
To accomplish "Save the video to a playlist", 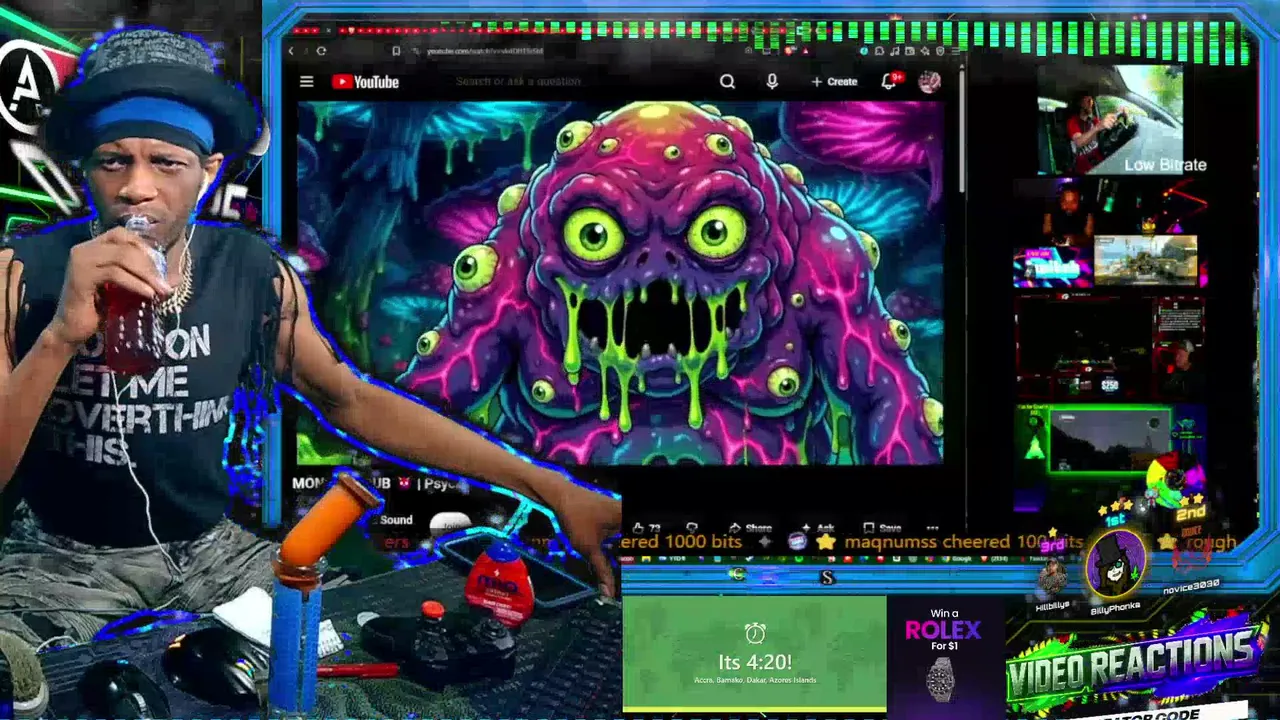I will (x=881, y=528).
